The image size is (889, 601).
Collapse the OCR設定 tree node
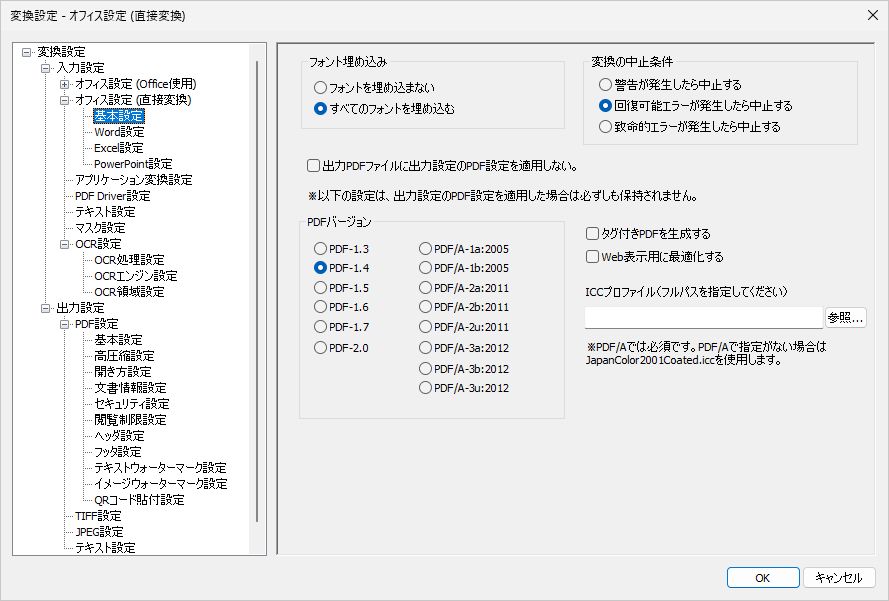tap(65, 244)
